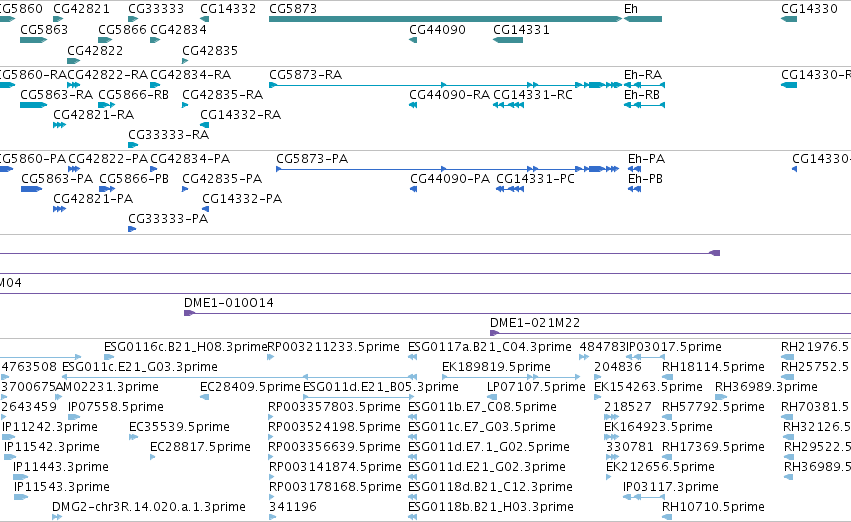The image size is (851, 522).
Task: Open the RP003211233.5prime EST label
Action: click(x=334, y=347)
